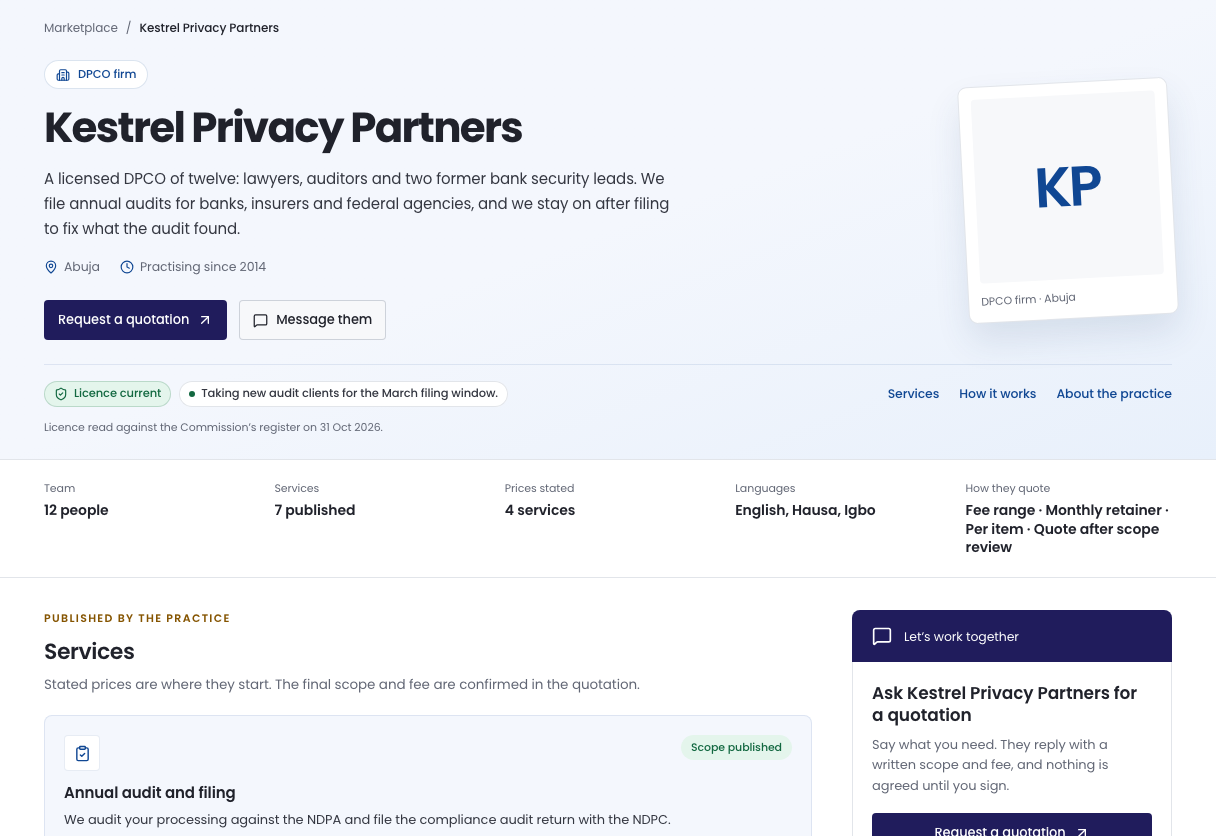Viewport: 1216px width, 836px height.
Task: Click the clipboard icon on Annual audit card
Action: point(82,753)
